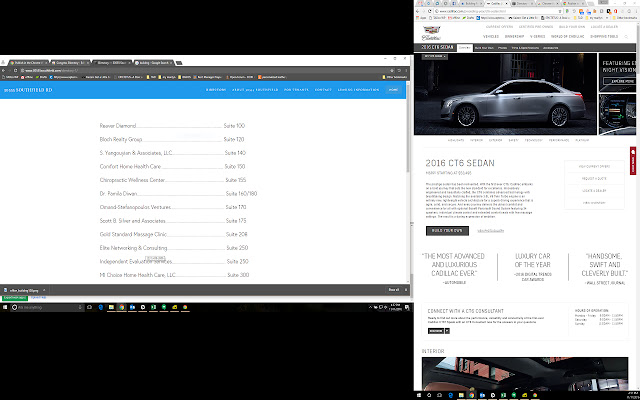The width and height of the screenshot is (640, 400).
Task: Click the back arrow in the Cadillac browser window
Action: (417, 11)
